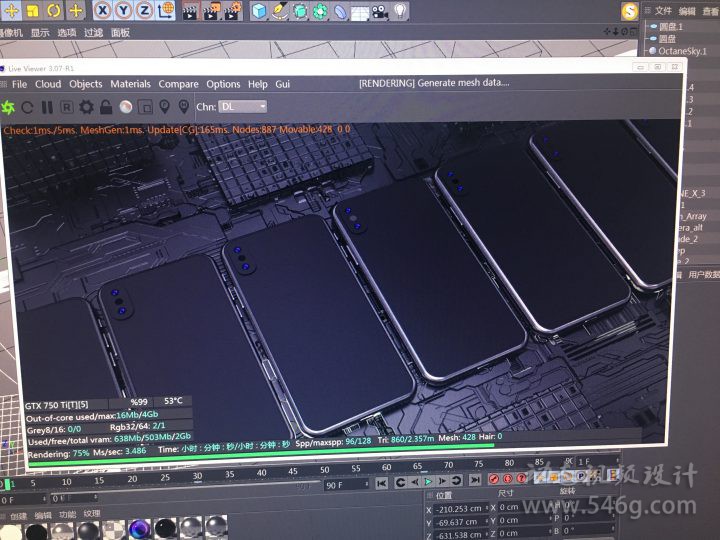The height and width of the screenshot is (540, 720).
Task: Jump to the end of the timeline
Action: 477,482
